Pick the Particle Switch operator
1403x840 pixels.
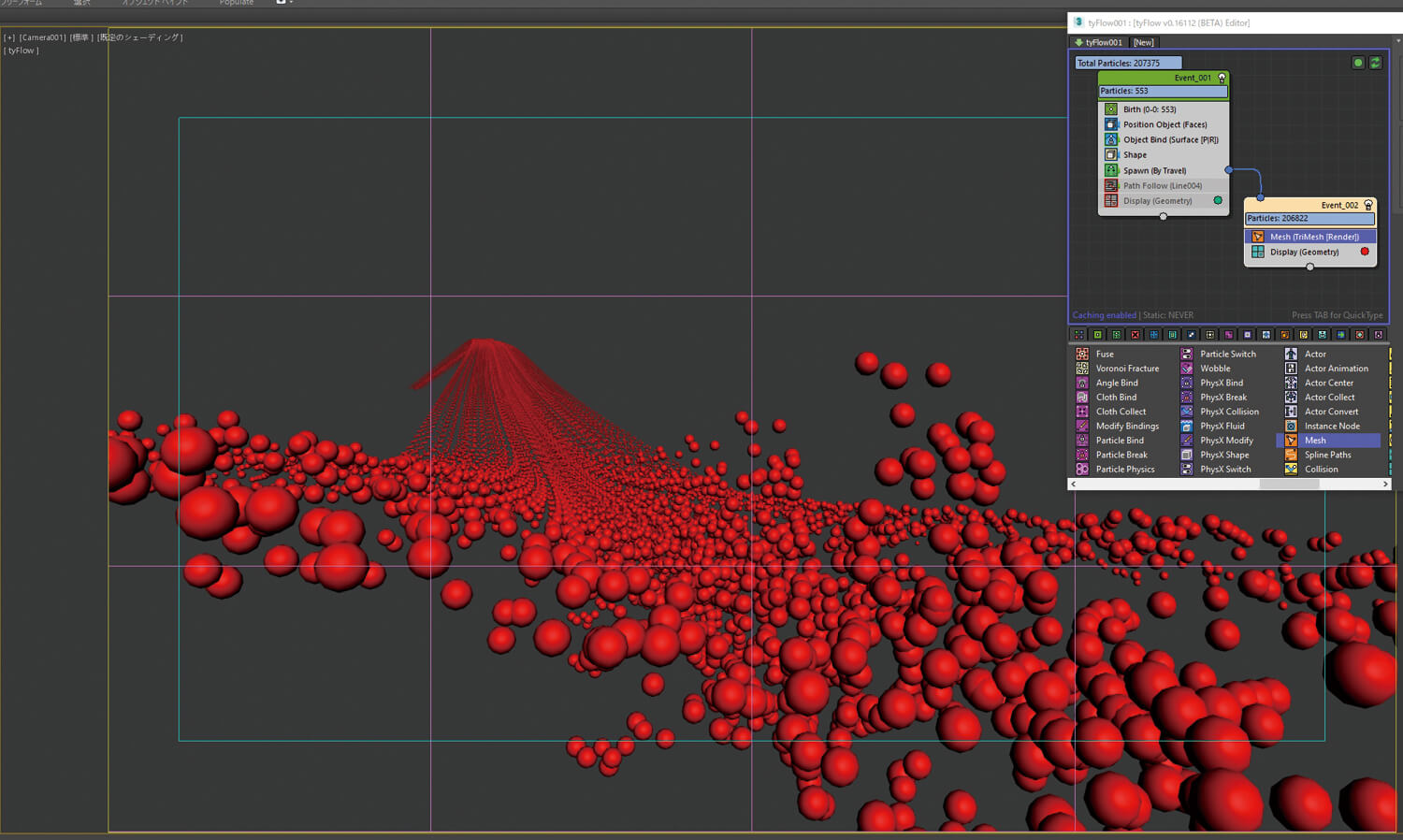click(x=1219, y=354)
